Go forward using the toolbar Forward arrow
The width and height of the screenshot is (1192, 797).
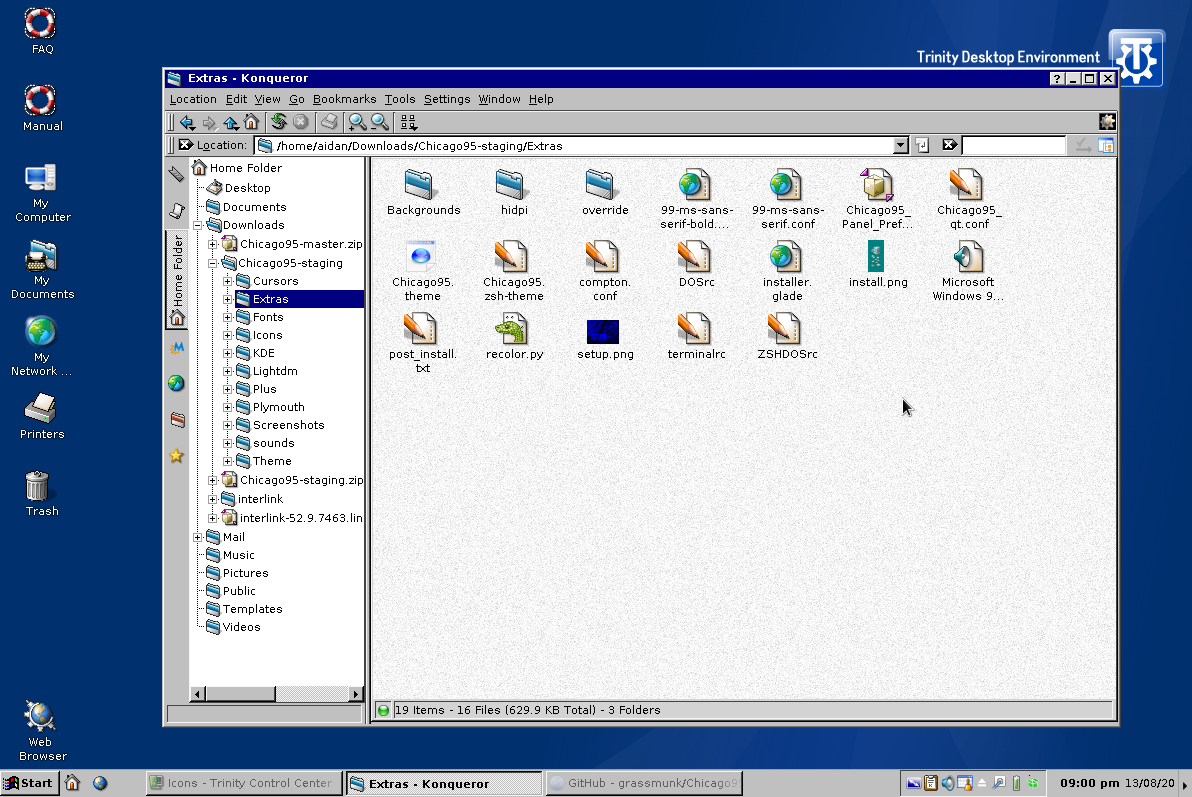209,122
